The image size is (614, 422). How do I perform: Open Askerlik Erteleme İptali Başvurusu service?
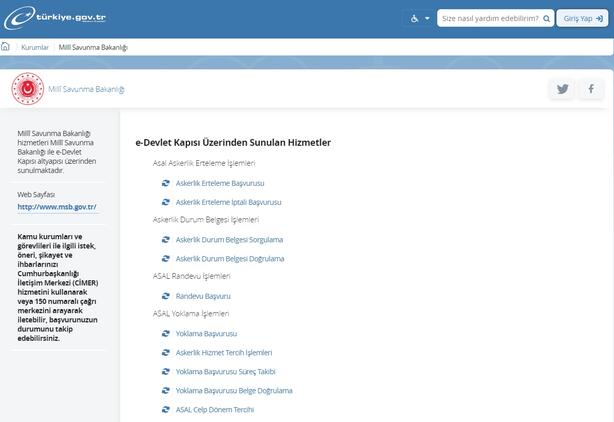click(228, 202)
